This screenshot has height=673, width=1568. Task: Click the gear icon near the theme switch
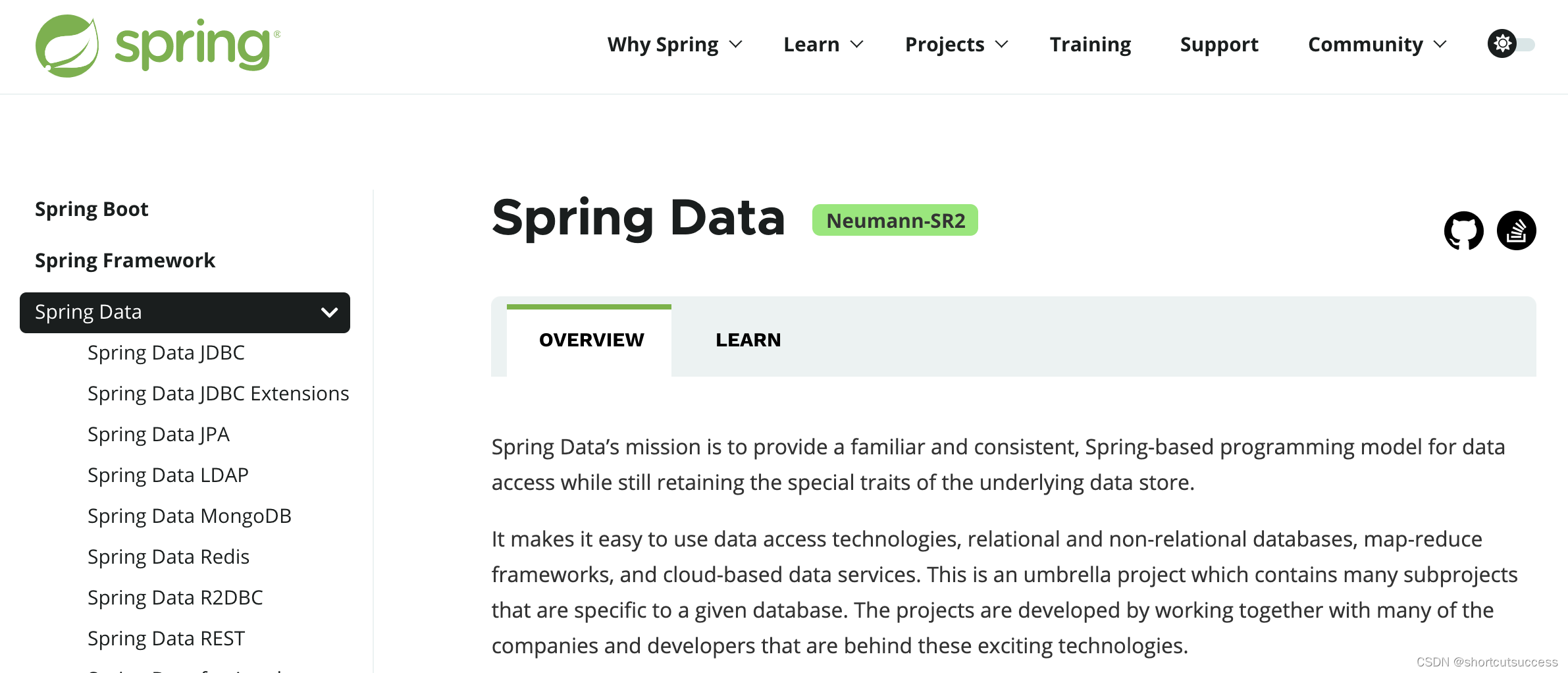click(1502, 43)
